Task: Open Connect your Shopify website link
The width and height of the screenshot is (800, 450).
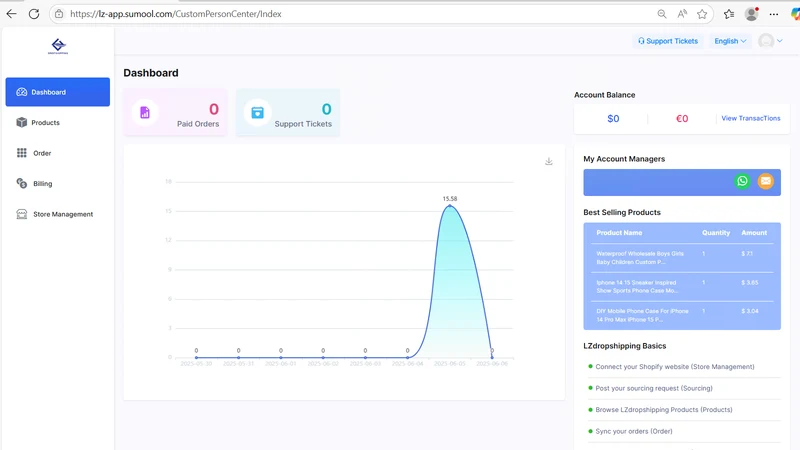Action: 674,367
